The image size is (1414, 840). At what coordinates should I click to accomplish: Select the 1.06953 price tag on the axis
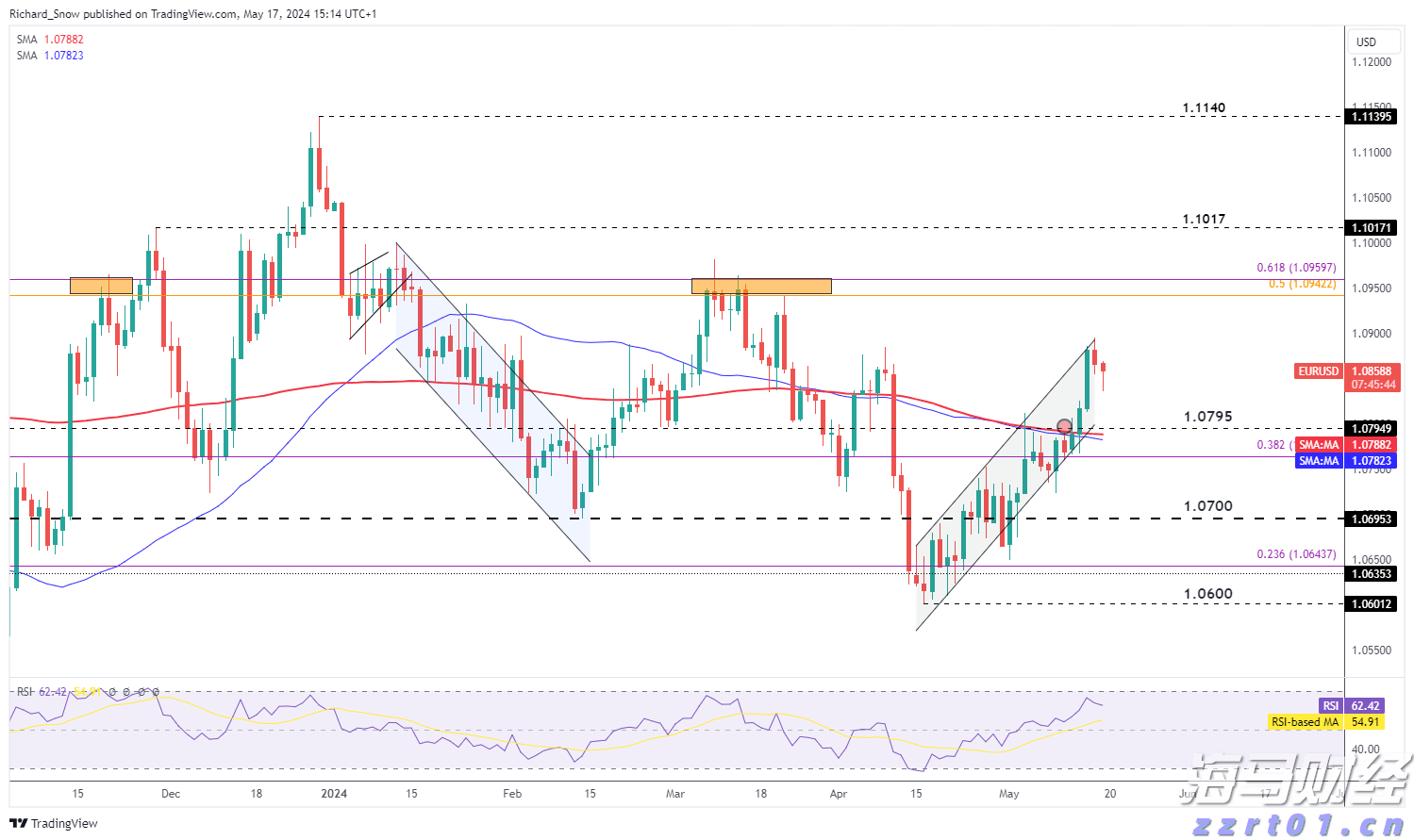tap(1372, 519)
